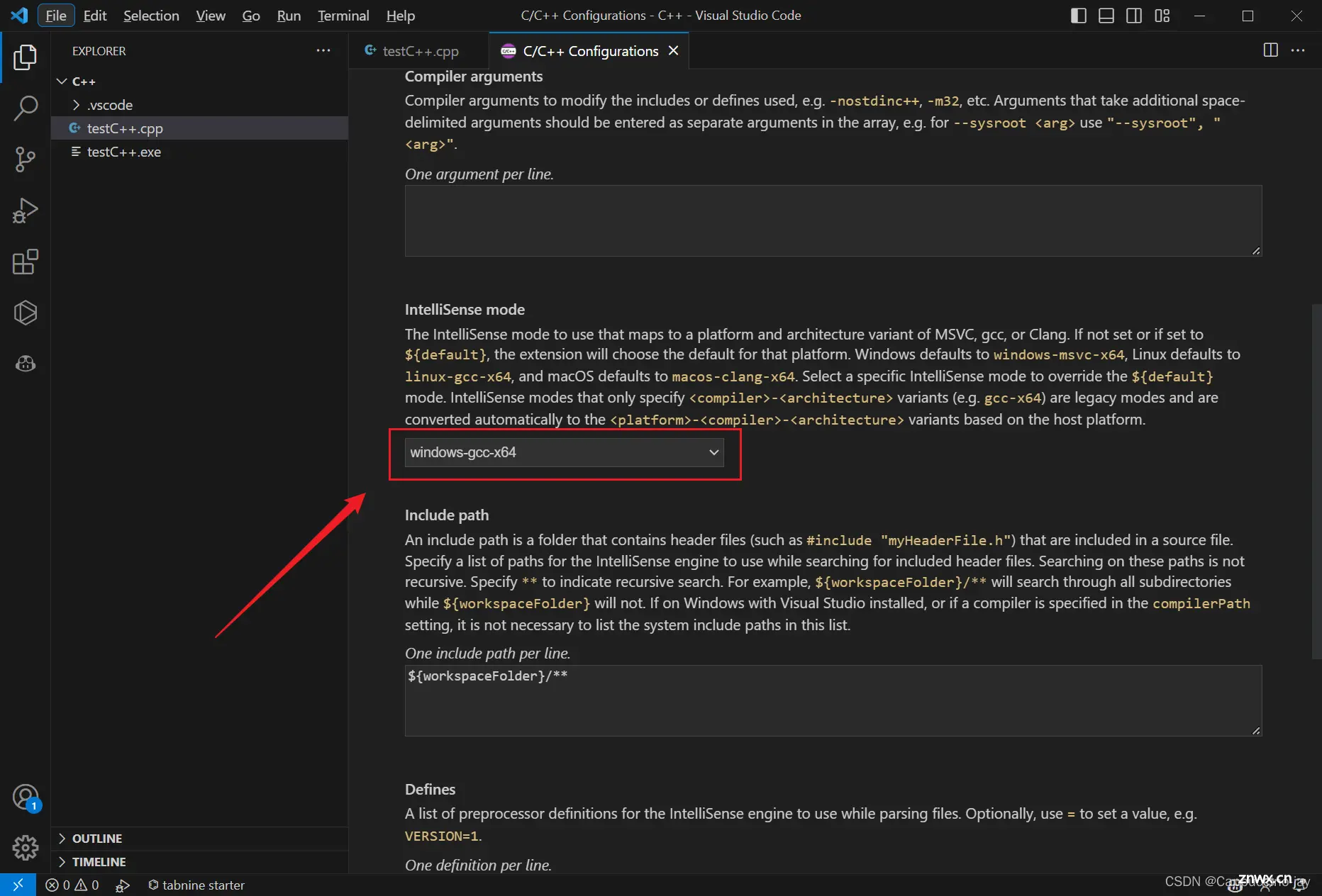Click the debug launch icon in status bar
The width and height of the screenshot is (1322, 896).
[x=123, y=885]
